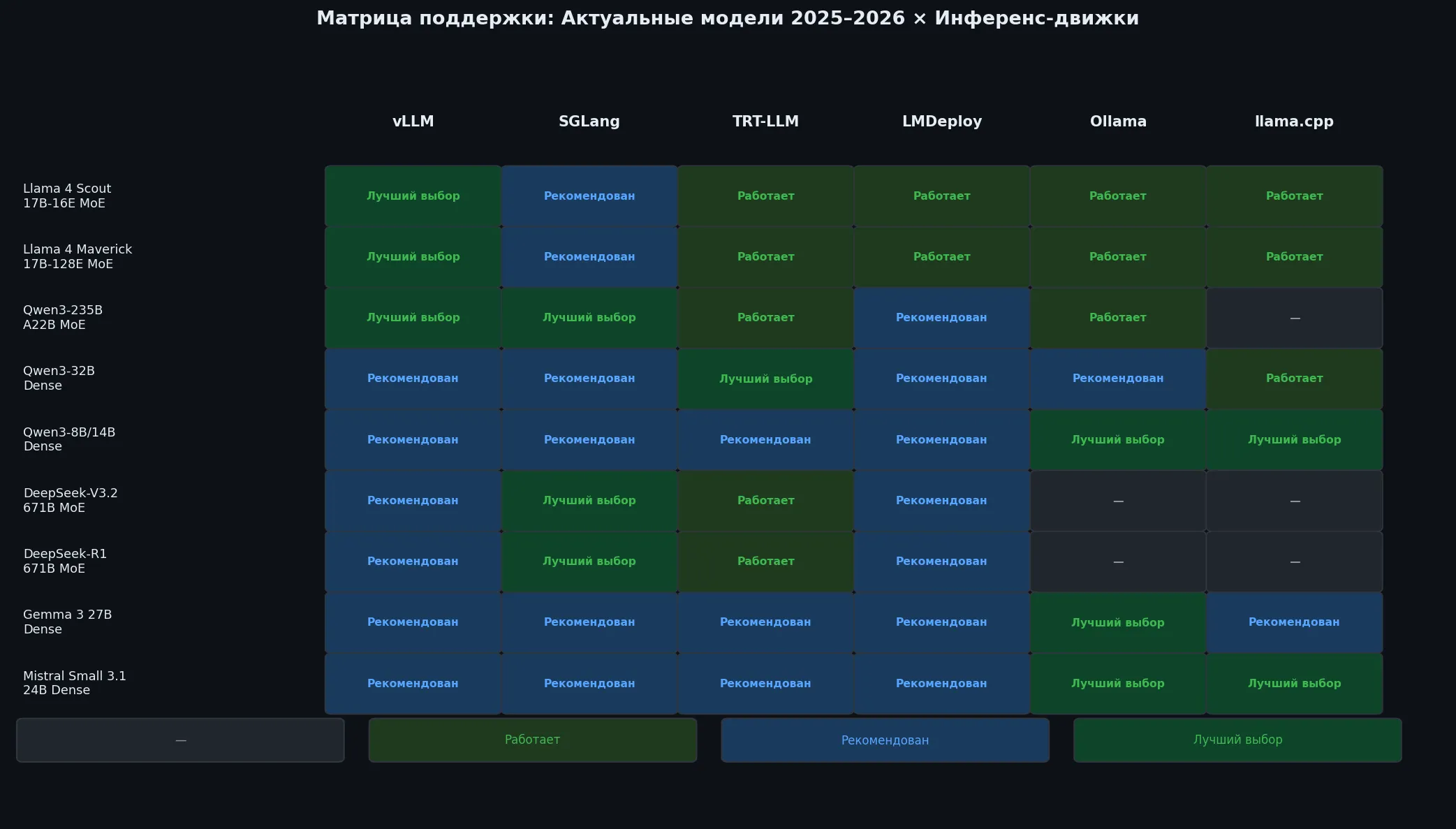This screenshot has height=829, width=1456.
Task: Click the chart title text
Action: 728,18
